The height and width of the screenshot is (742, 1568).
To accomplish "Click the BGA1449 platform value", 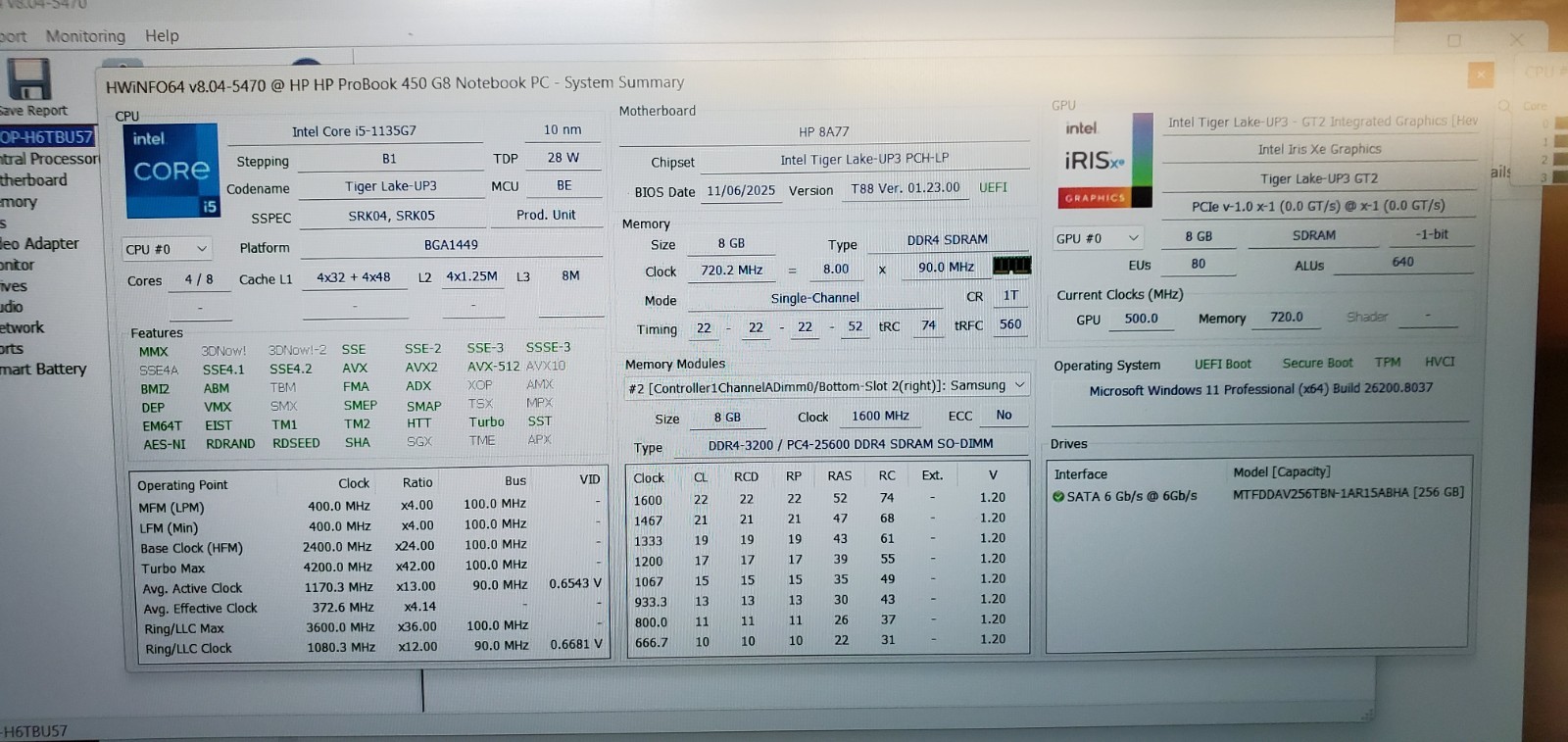I will [451, 245].
